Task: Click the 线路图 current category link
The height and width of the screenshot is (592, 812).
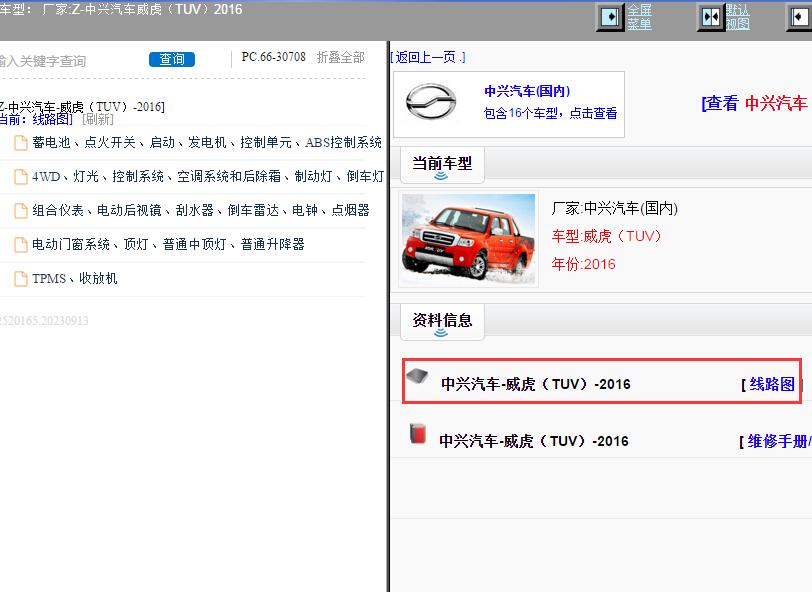Action: coord(52,119)
